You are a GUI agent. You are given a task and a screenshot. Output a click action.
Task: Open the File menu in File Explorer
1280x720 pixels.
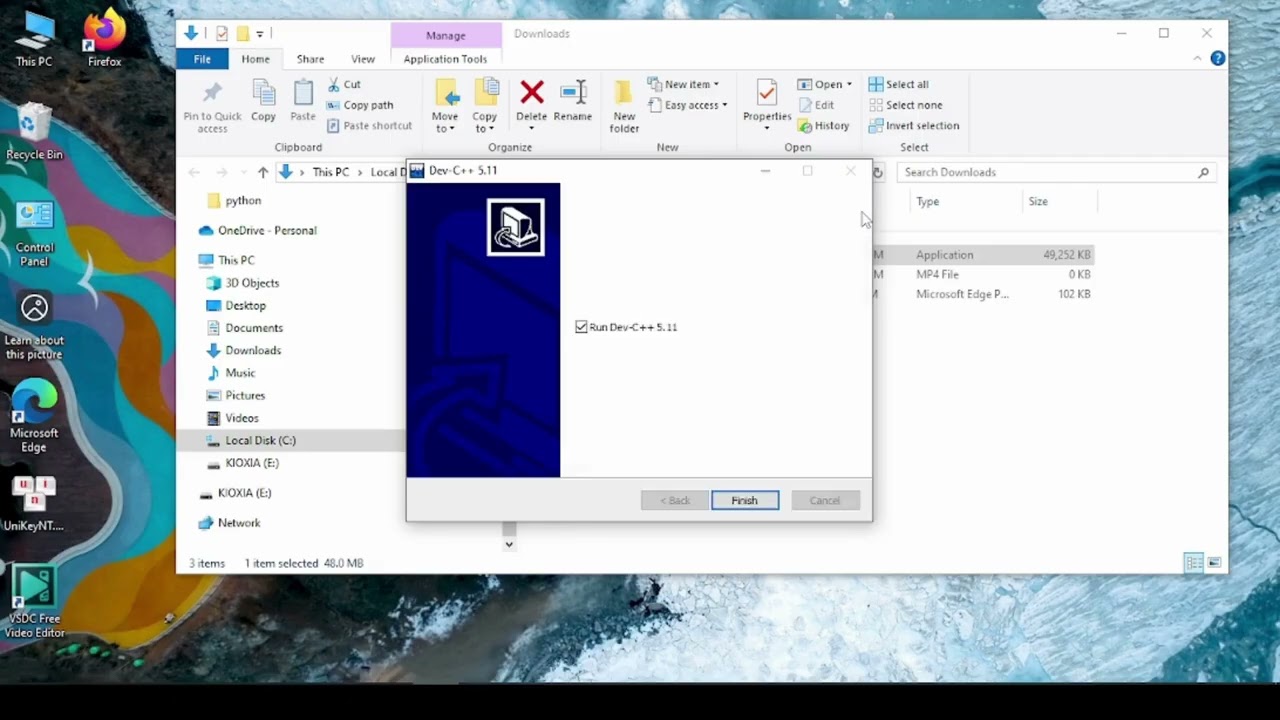pos(202,59)
